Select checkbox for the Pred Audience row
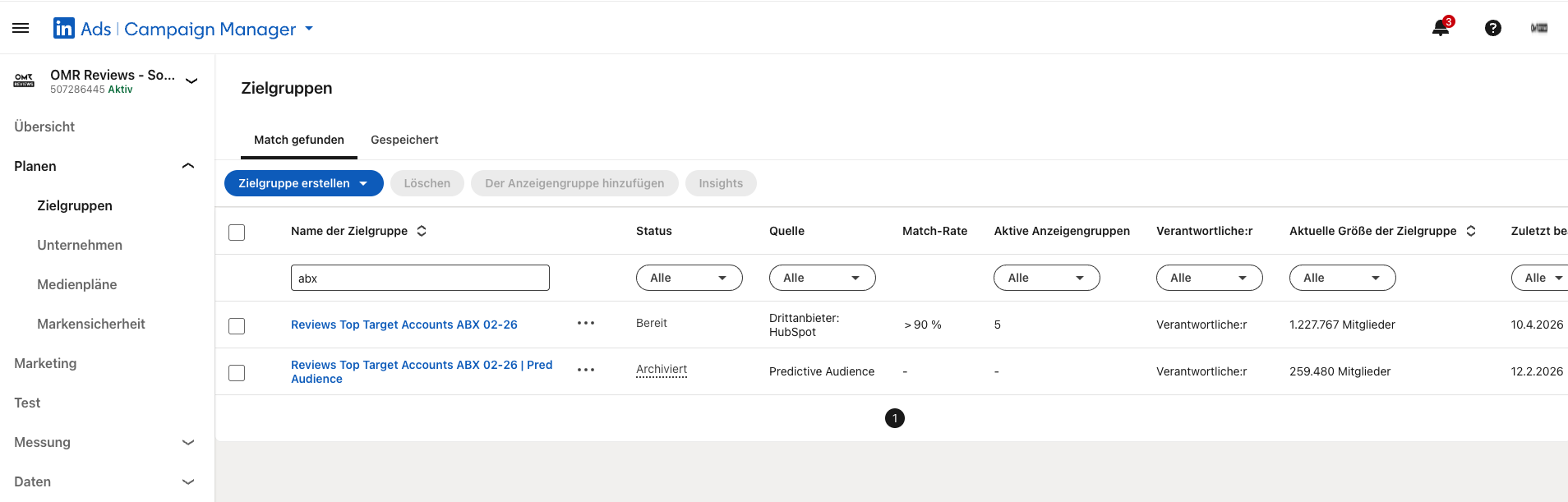The height and width of the screenshot is (502, 1568). point(237,373)
